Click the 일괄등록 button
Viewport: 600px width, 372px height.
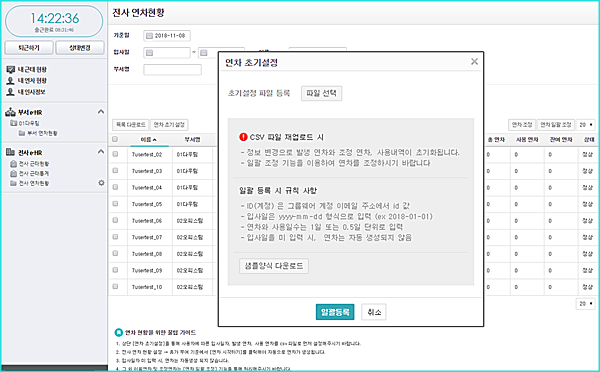[x=335, y=312]
